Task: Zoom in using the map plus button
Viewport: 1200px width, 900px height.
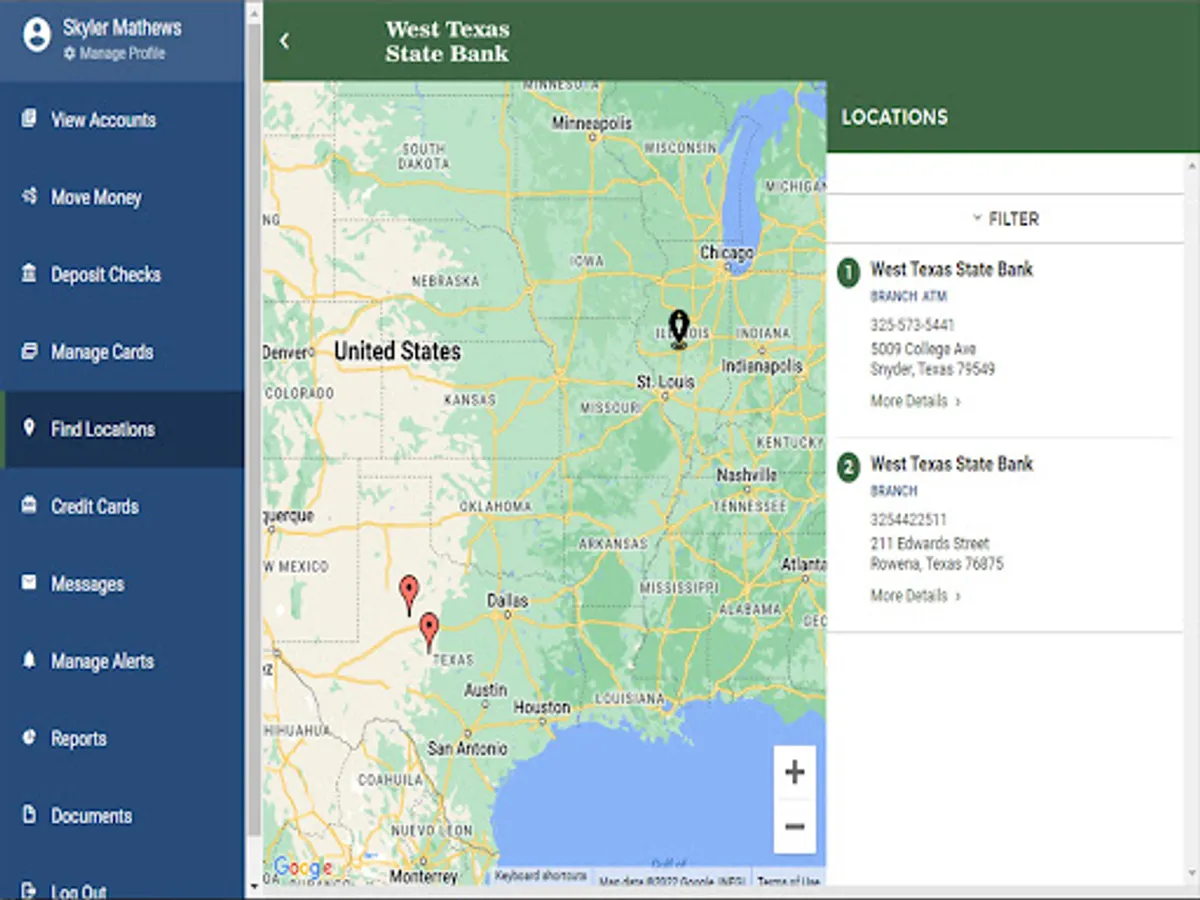Action: [794, 771]
